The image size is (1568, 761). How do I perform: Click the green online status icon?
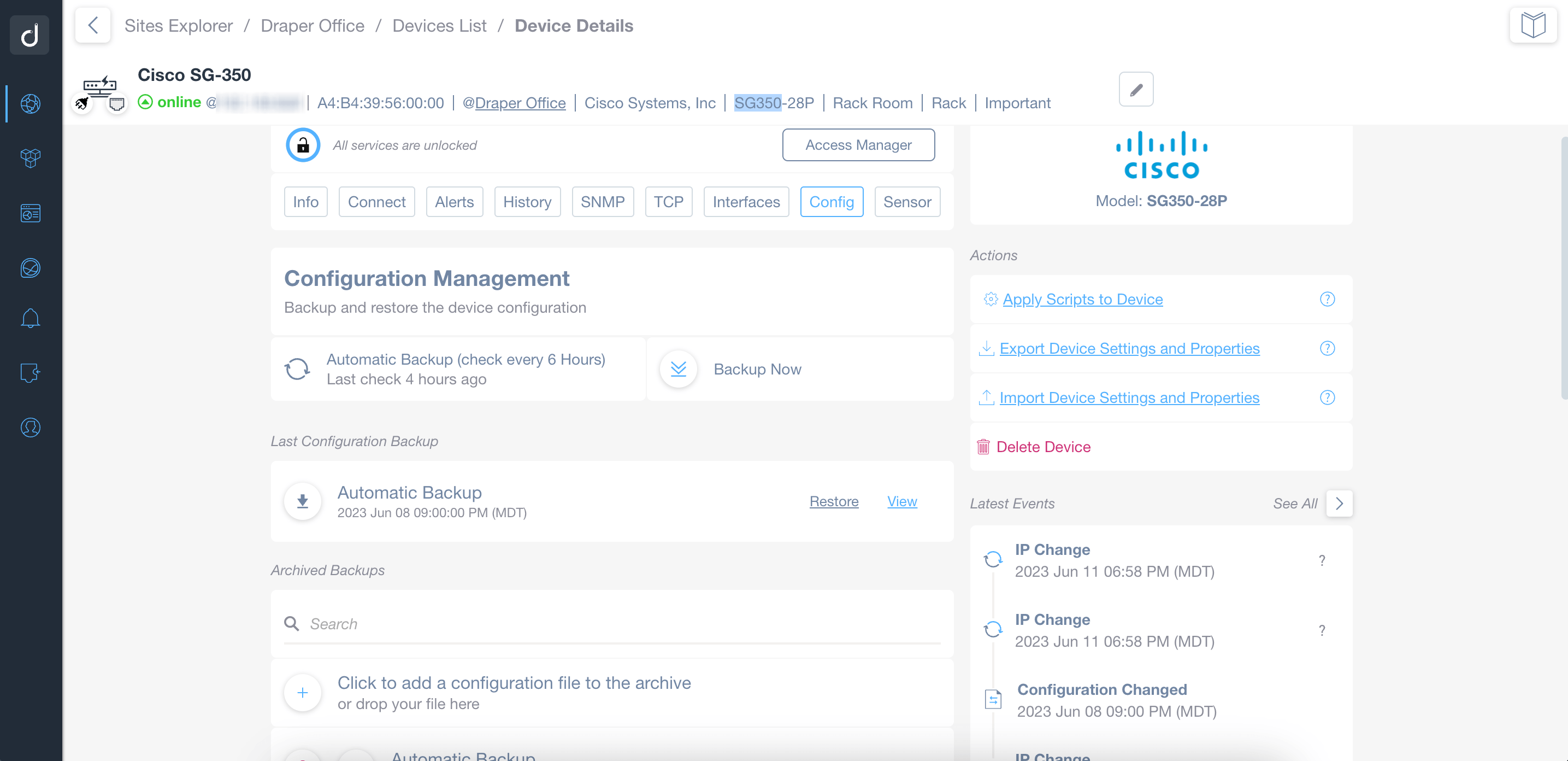point(145,102)
